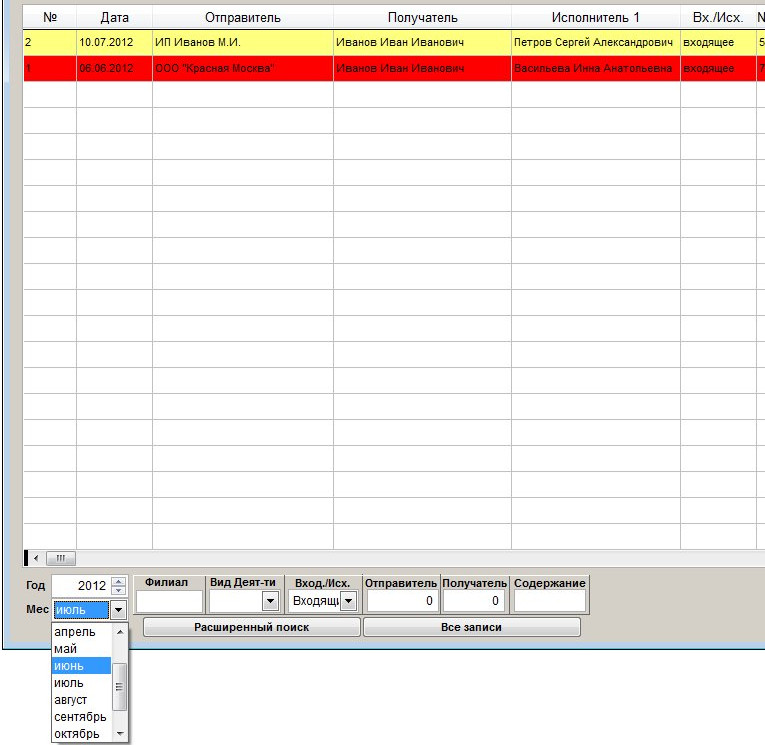Click Васильева Инна Анатольевна cell

(596, 68)
